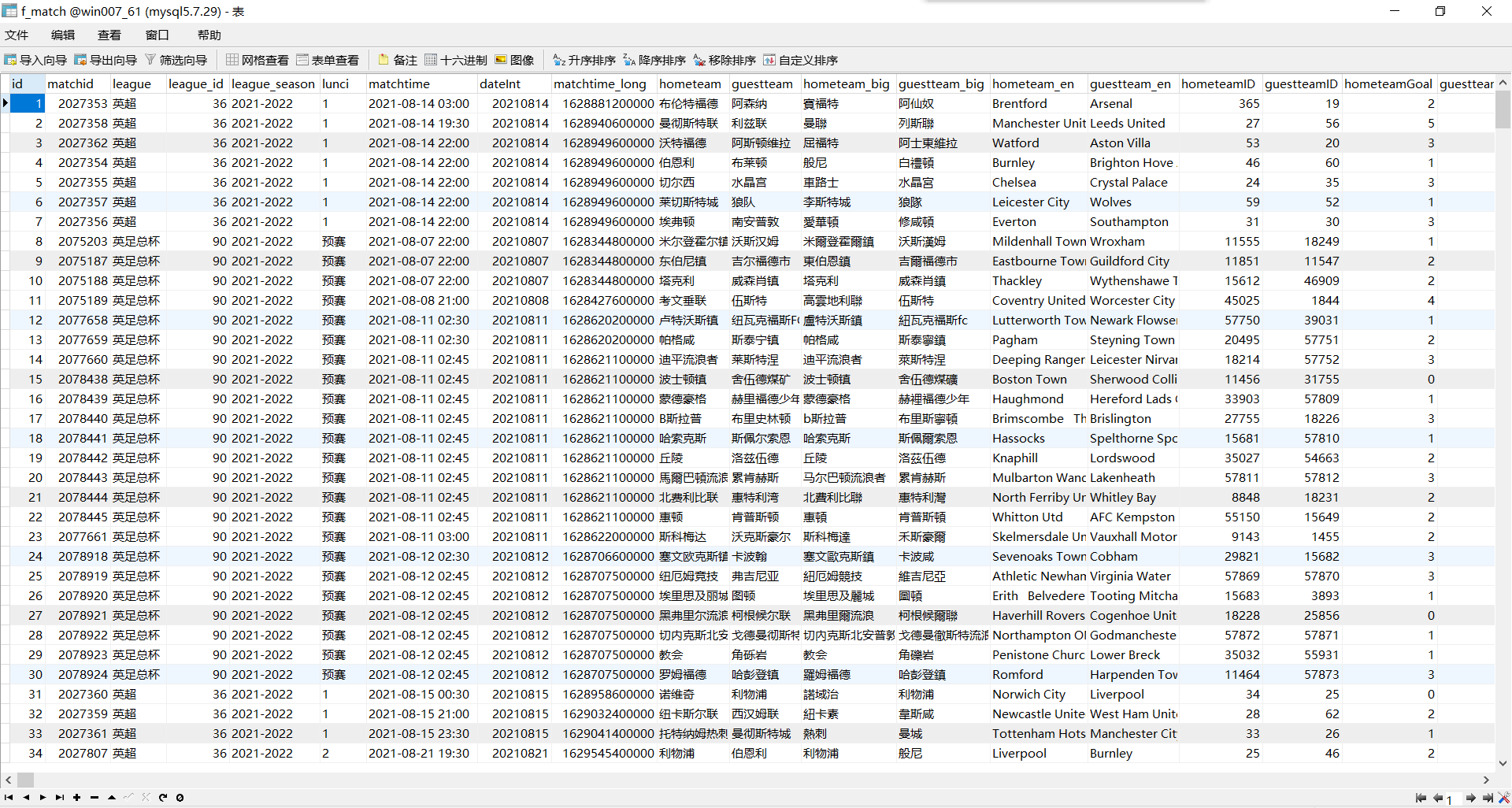Click the stop loading icon

180,797
